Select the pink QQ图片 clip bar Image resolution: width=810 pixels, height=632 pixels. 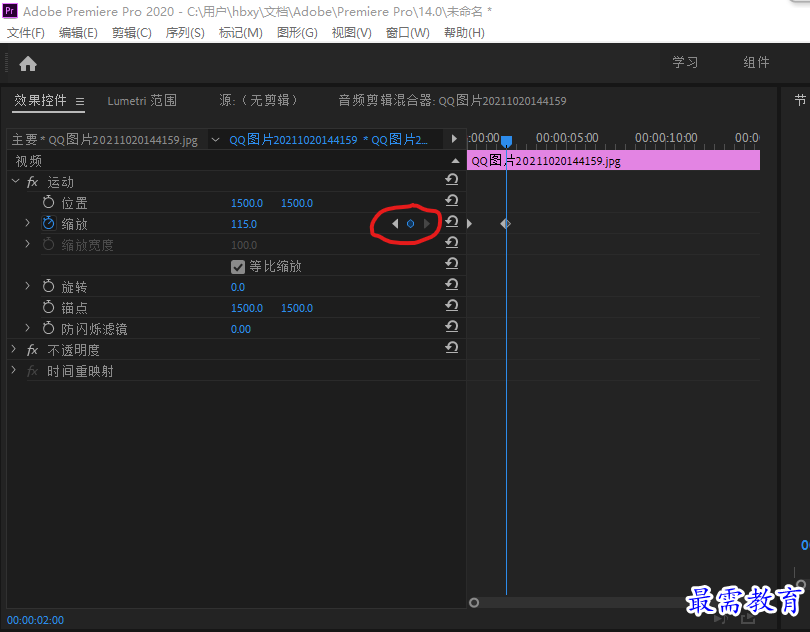click(613, 161)
